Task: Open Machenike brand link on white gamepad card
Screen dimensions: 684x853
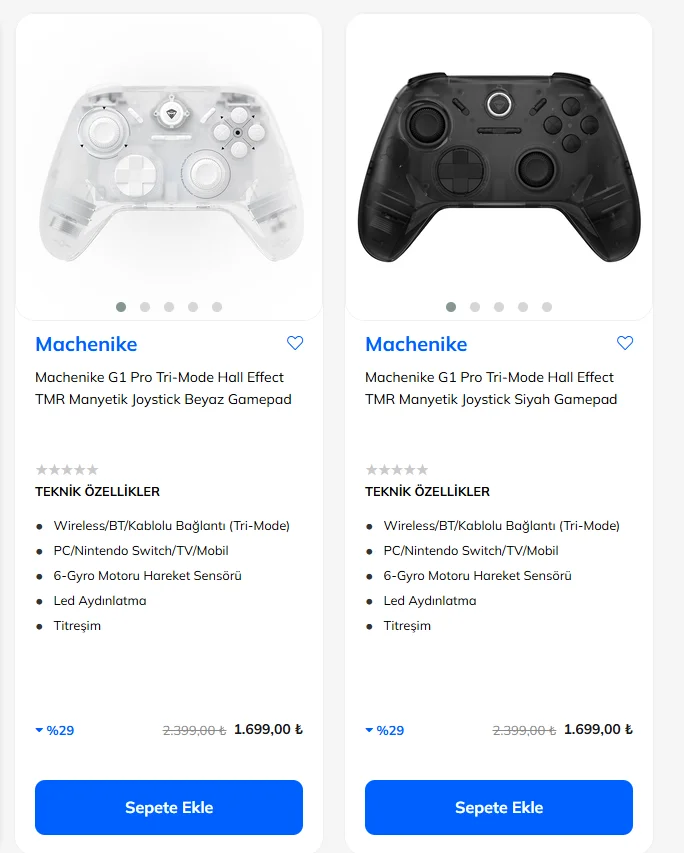Action: 86,344
